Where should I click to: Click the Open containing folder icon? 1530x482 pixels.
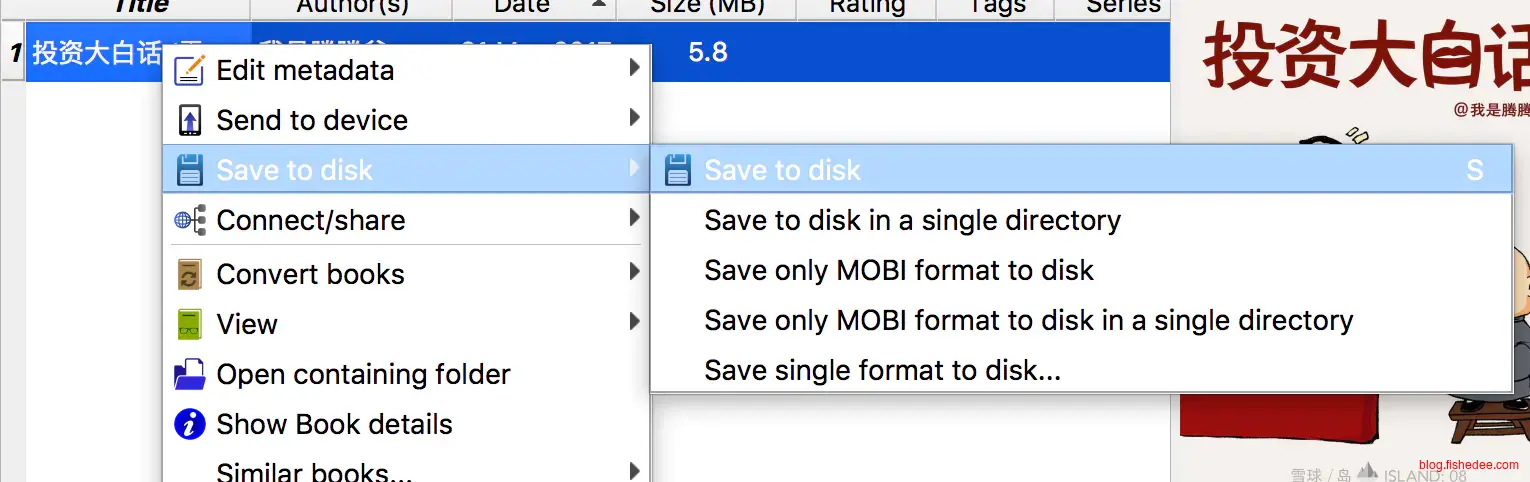tap(190, 375)
